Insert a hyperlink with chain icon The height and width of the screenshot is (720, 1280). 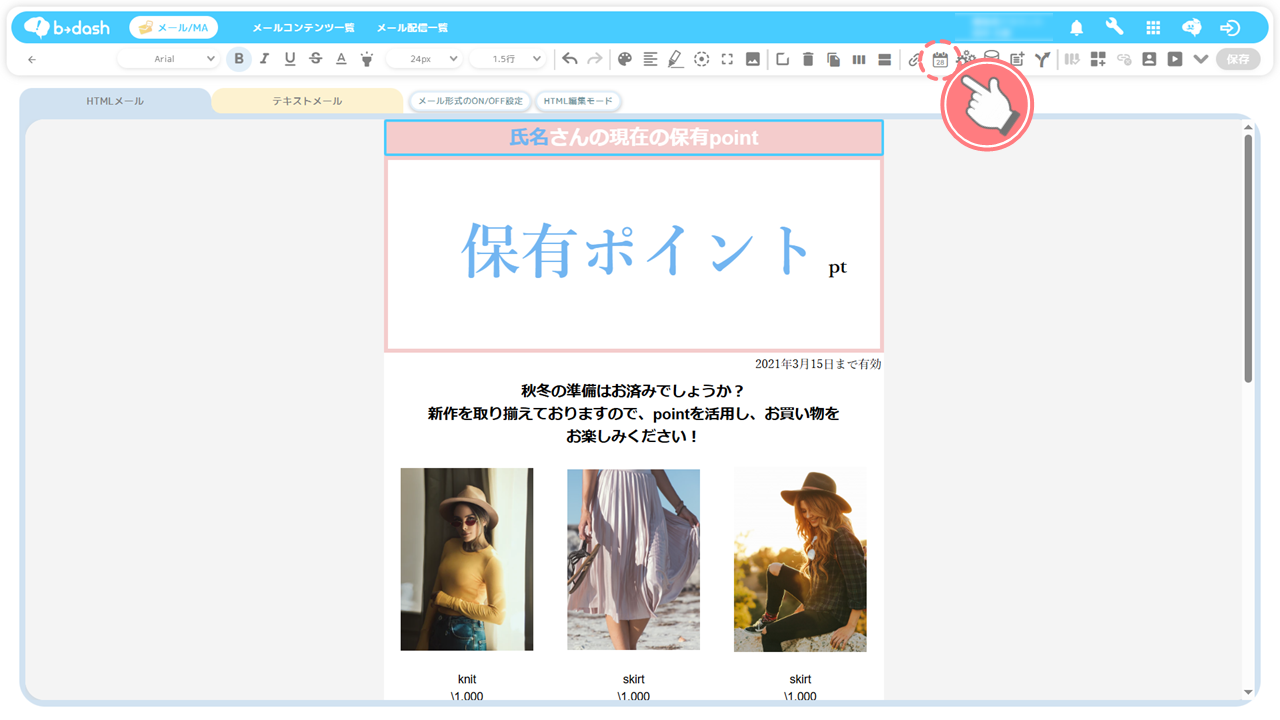tap(914, 59)
